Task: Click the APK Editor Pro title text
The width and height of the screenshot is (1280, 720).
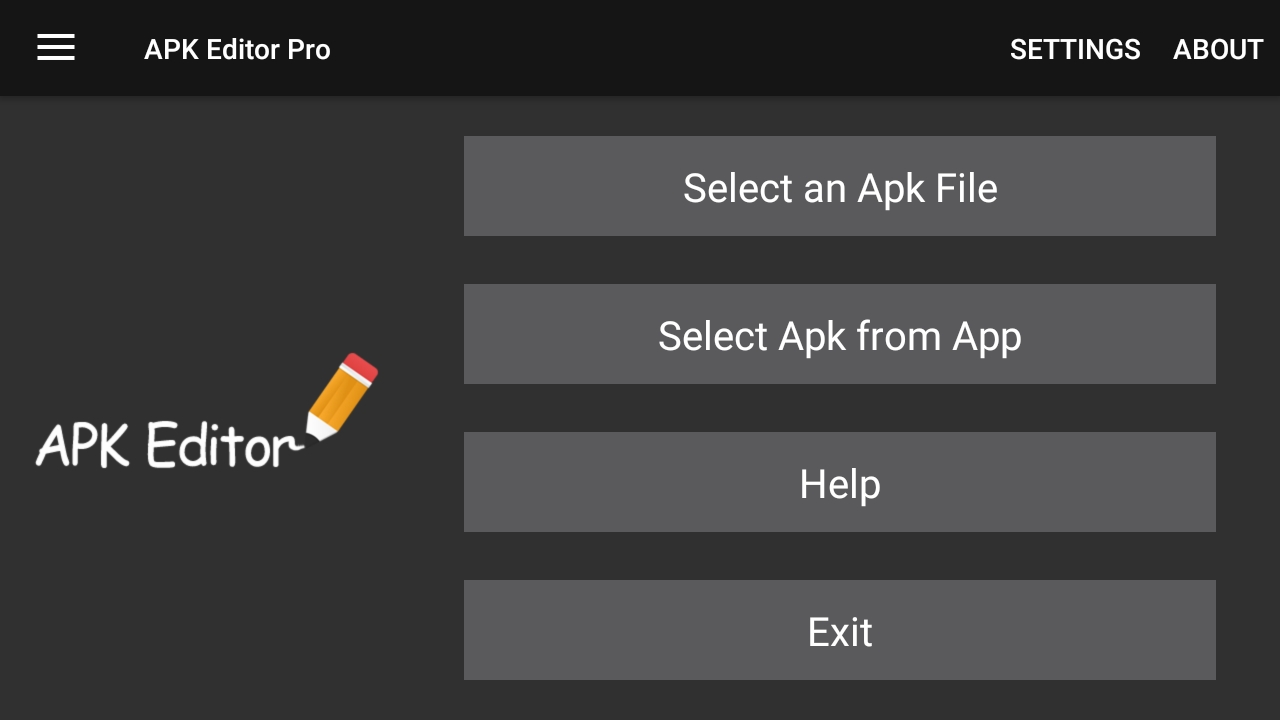Action: coord(237,49)
